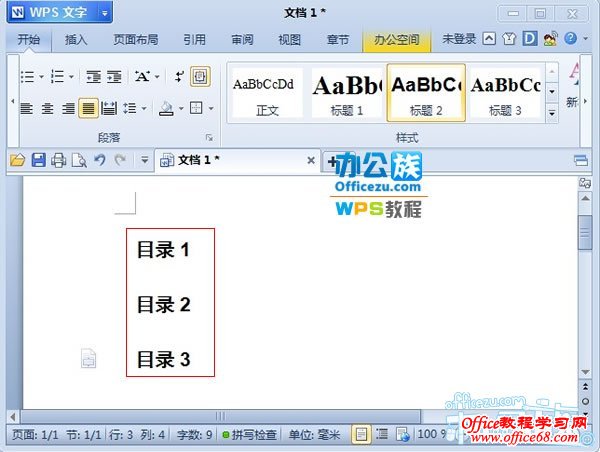600x452 pixels.
Task: Apply the 标题 1 style
Action: point(347,93)
